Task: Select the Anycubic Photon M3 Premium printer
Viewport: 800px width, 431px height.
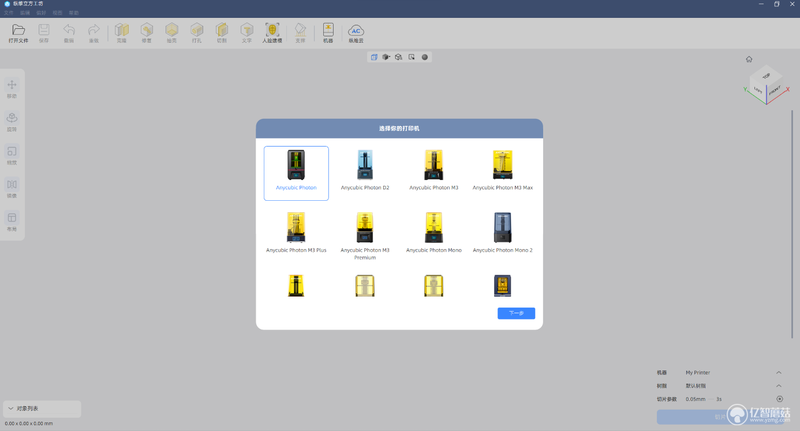Action: (365, 236)
